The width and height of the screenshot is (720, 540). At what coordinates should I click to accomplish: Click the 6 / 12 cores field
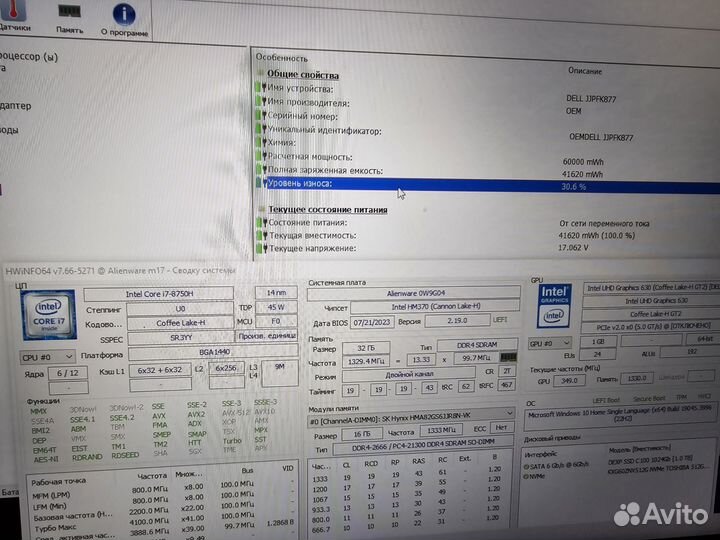click(x=68, y=373)
